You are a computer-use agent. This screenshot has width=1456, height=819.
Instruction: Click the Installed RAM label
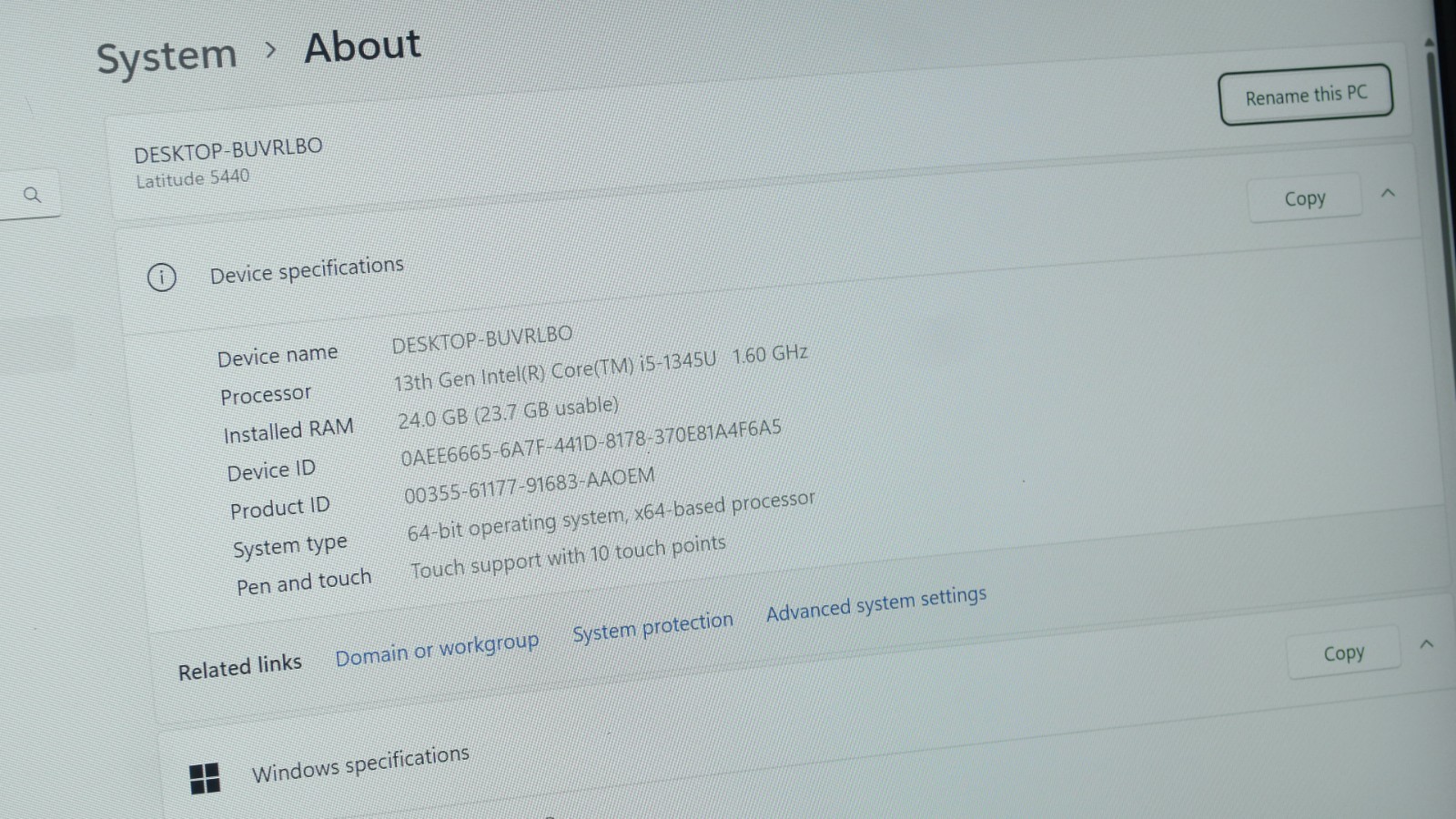pos(288,430)
